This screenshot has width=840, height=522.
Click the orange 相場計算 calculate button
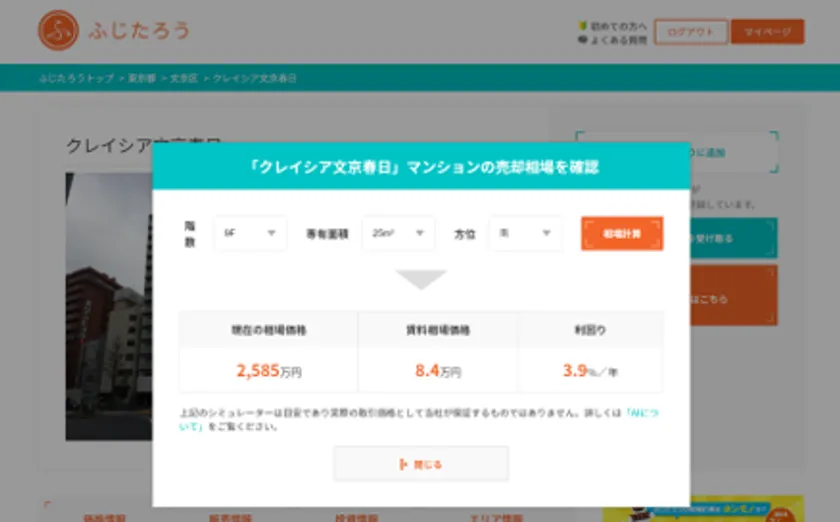point(622,234)
